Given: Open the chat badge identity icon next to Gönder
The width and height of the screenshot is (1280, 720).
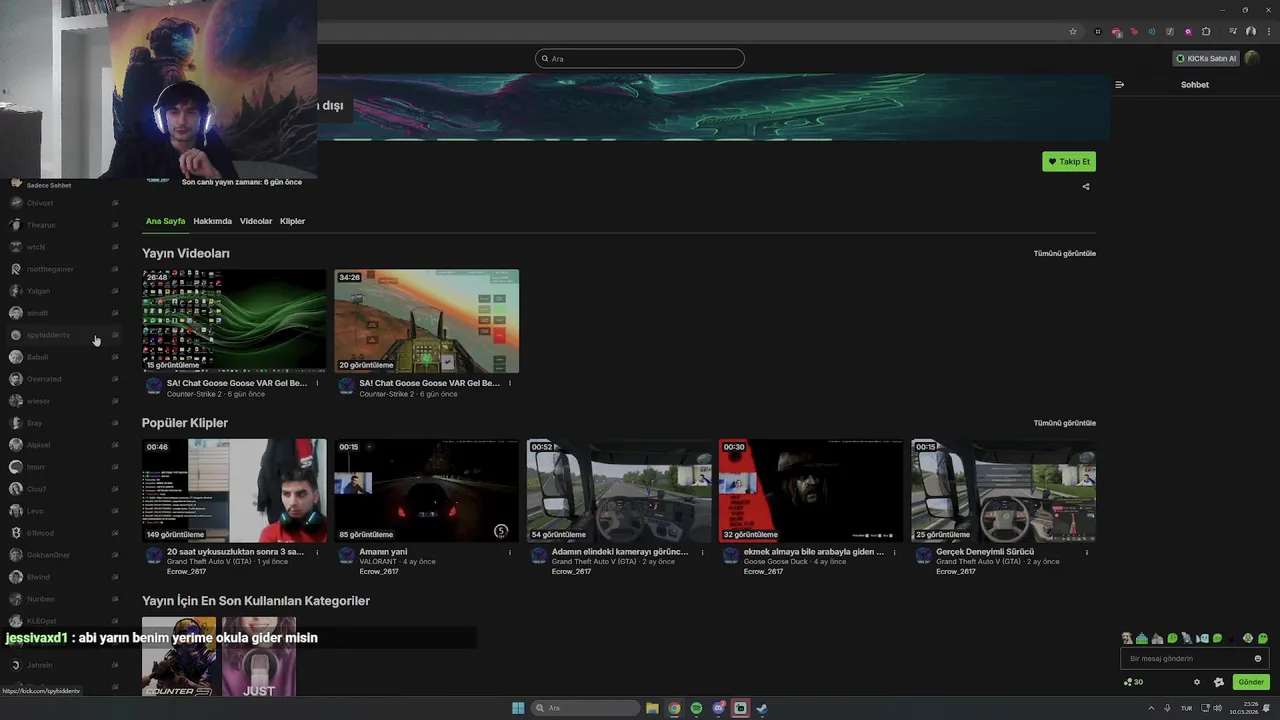Looking at the screenshot, I should [x=1219, y=682].
